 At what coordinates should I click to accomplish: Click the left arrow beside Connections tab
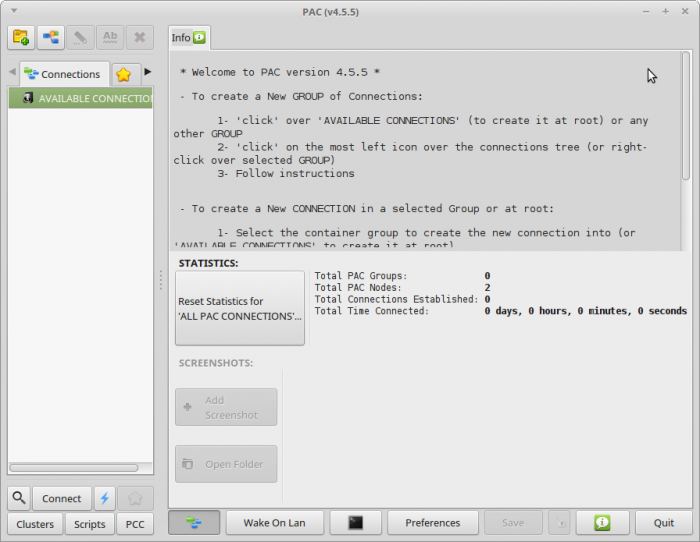(x=12, y=71)
